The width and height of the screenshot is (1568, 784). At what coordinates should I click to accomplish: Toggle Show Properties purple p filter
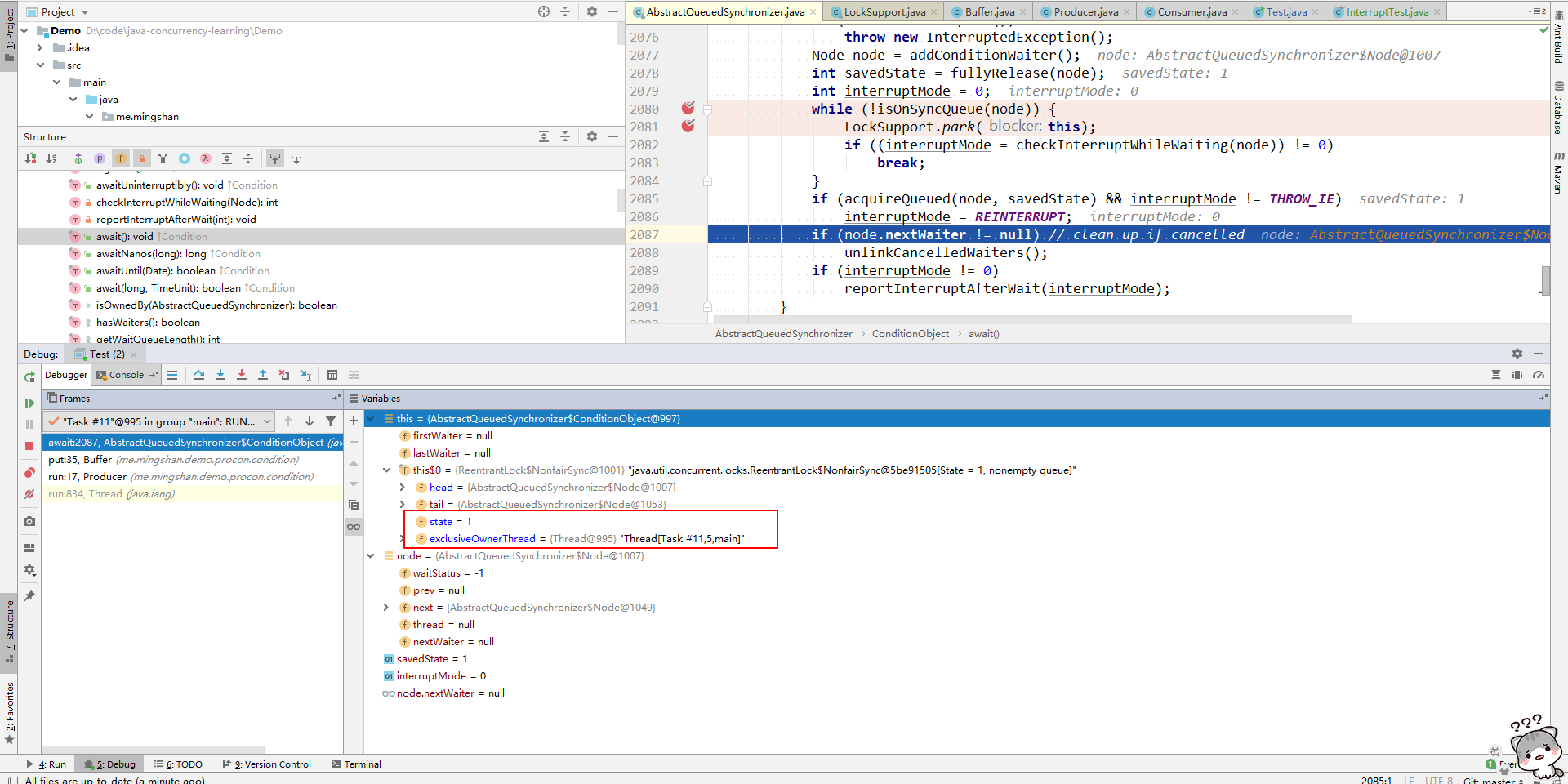pyautogui.click(x=100, y=158)
